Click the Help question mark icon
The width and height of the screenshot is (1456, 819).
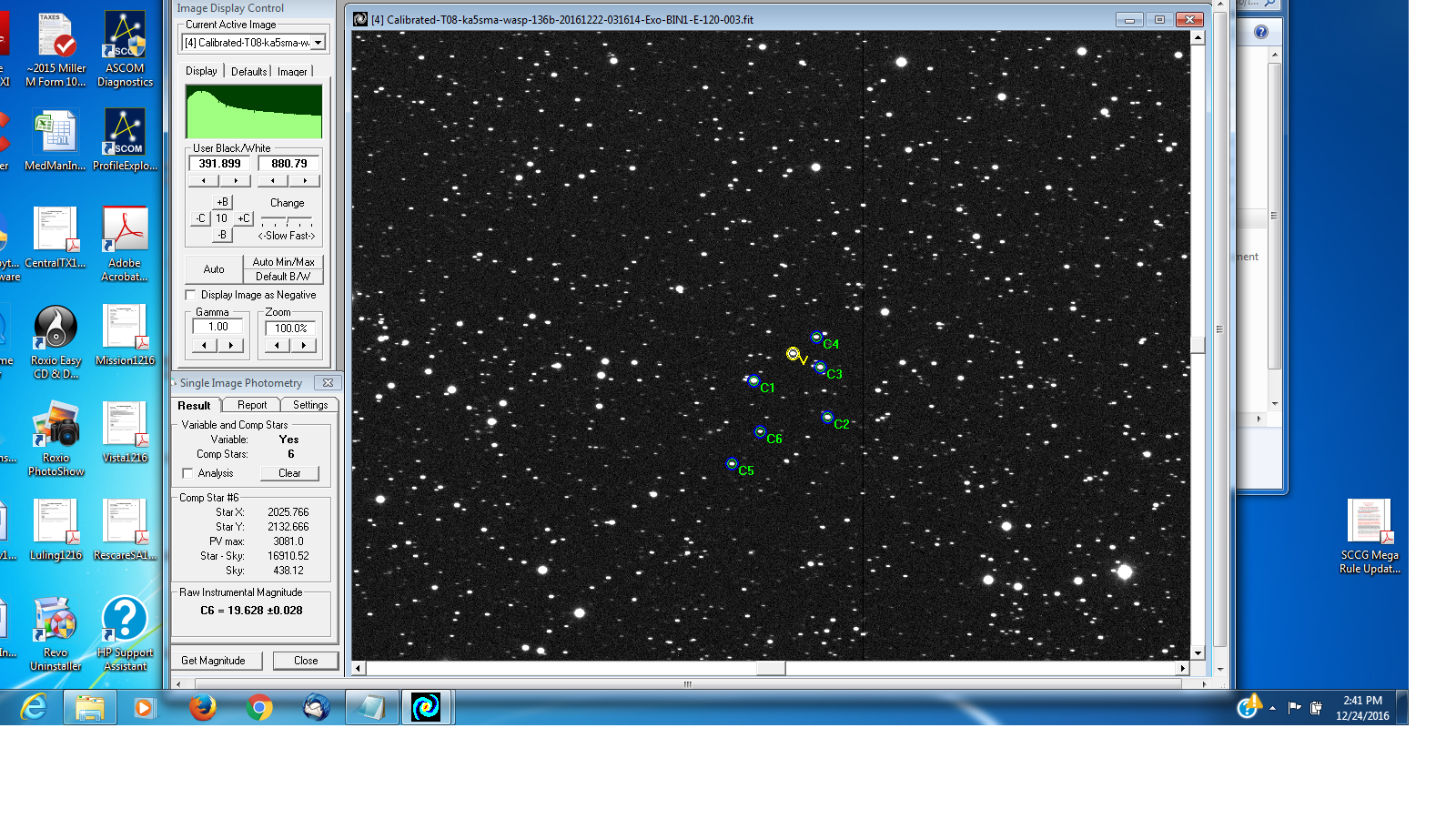(1261, 33)
